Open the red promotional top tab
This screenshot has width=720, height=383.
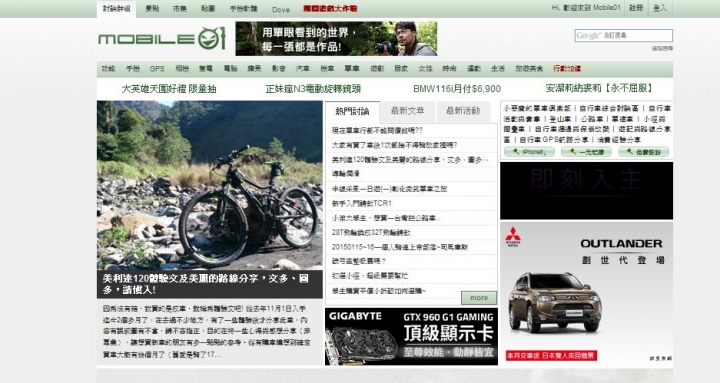pos(330,9)
